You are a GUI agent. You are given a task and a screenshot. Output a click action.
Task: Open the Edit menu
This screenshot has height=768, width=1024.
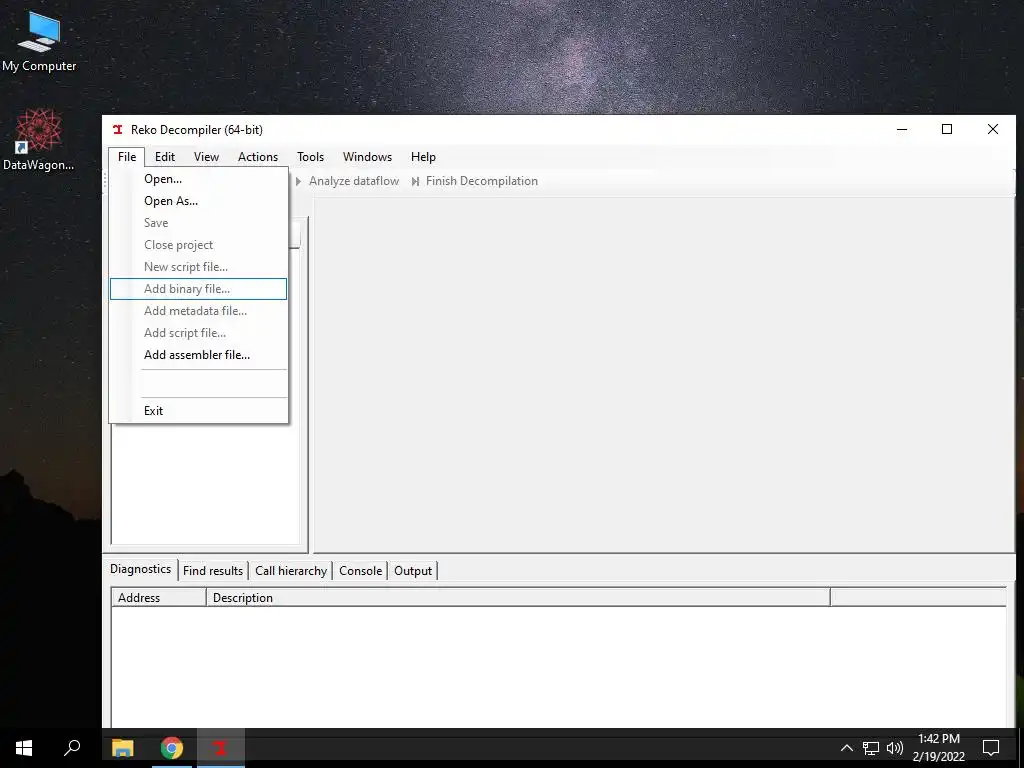click(x=165, y=157)
